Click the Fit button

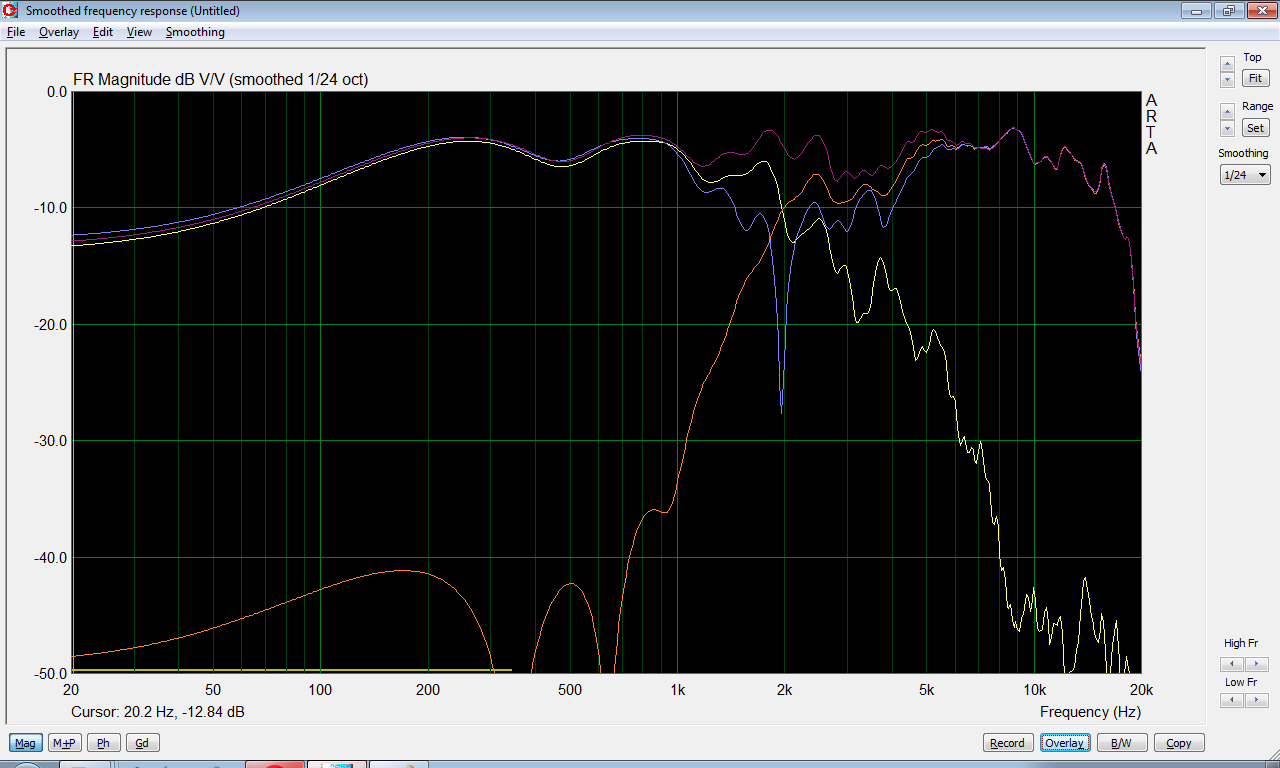point(1255,78)
